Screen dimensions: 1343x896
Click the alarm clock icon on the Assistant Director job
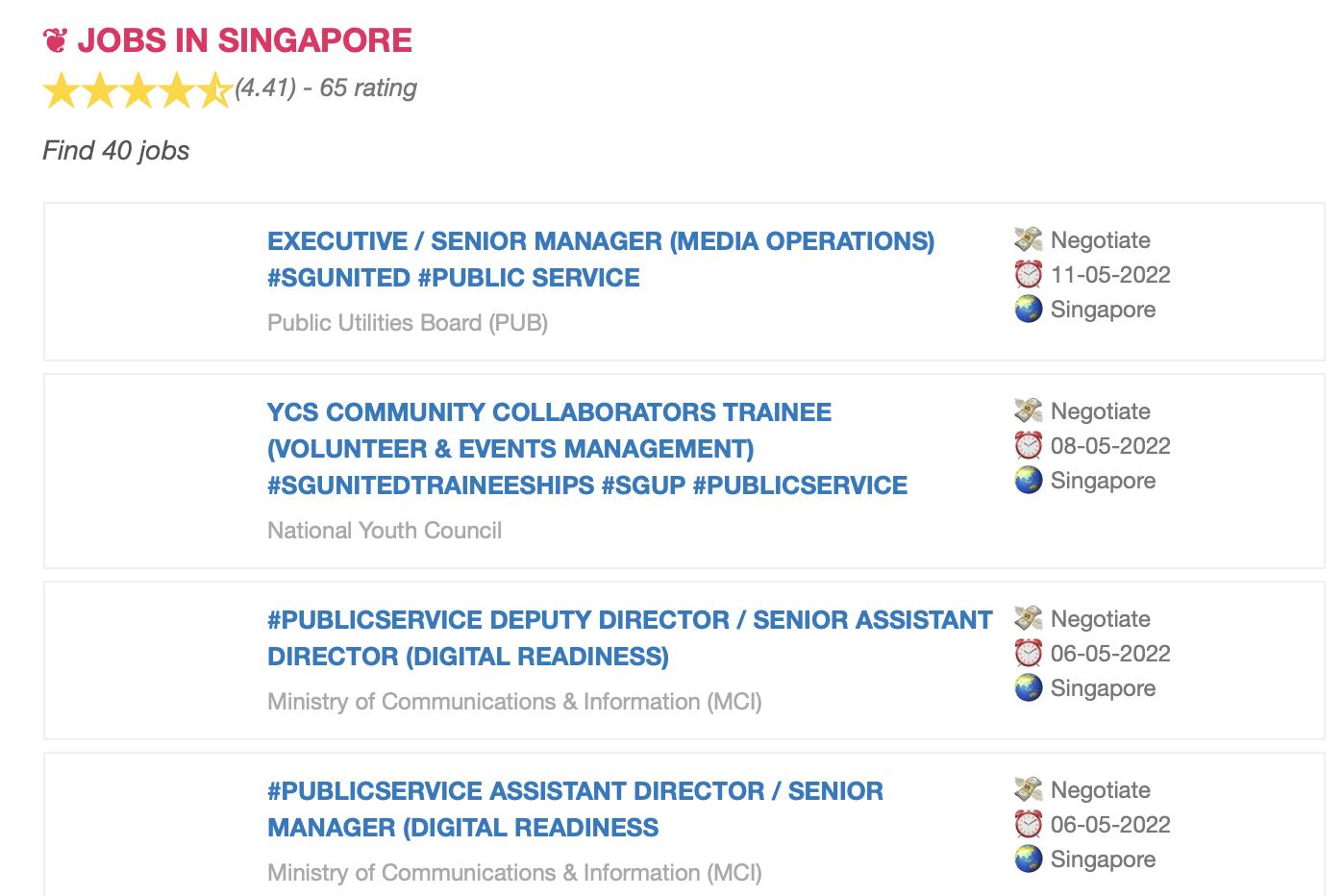(x=1028, y=825)
